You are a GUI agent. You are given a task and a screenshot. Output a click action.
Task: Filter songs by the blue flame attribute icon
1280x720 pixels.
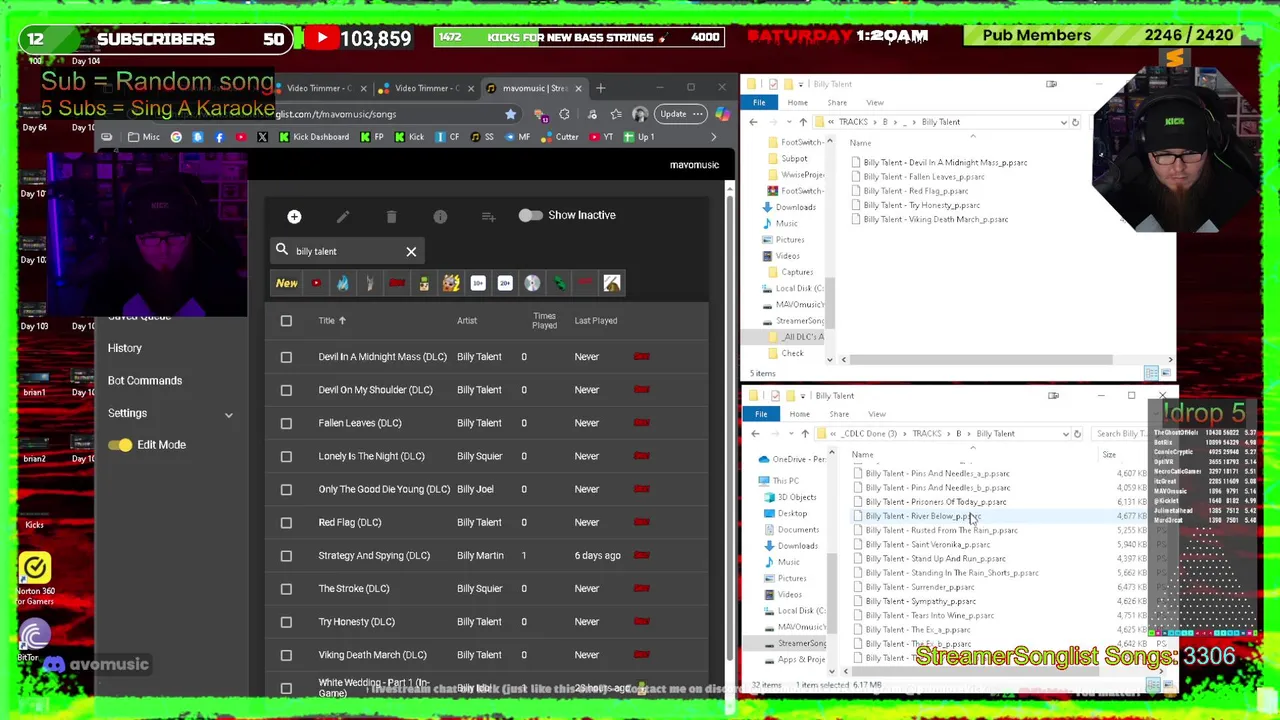343,283
